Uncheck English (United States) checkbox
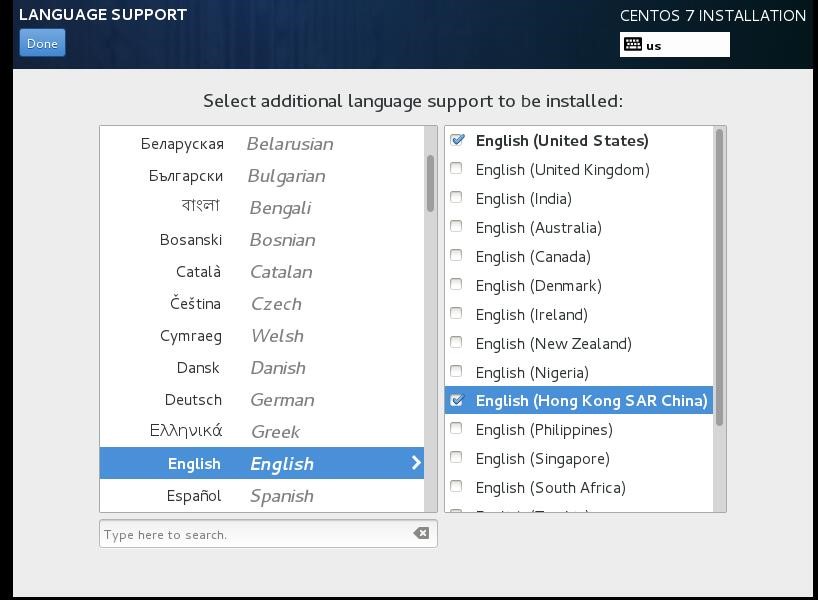 (457, 141)
